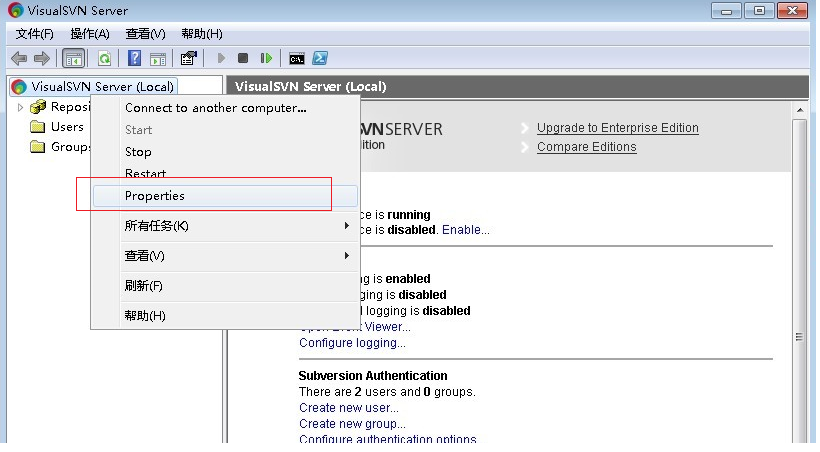Expand the Repositories tree node arrow

pyautogui.click(x=20, y=107)
